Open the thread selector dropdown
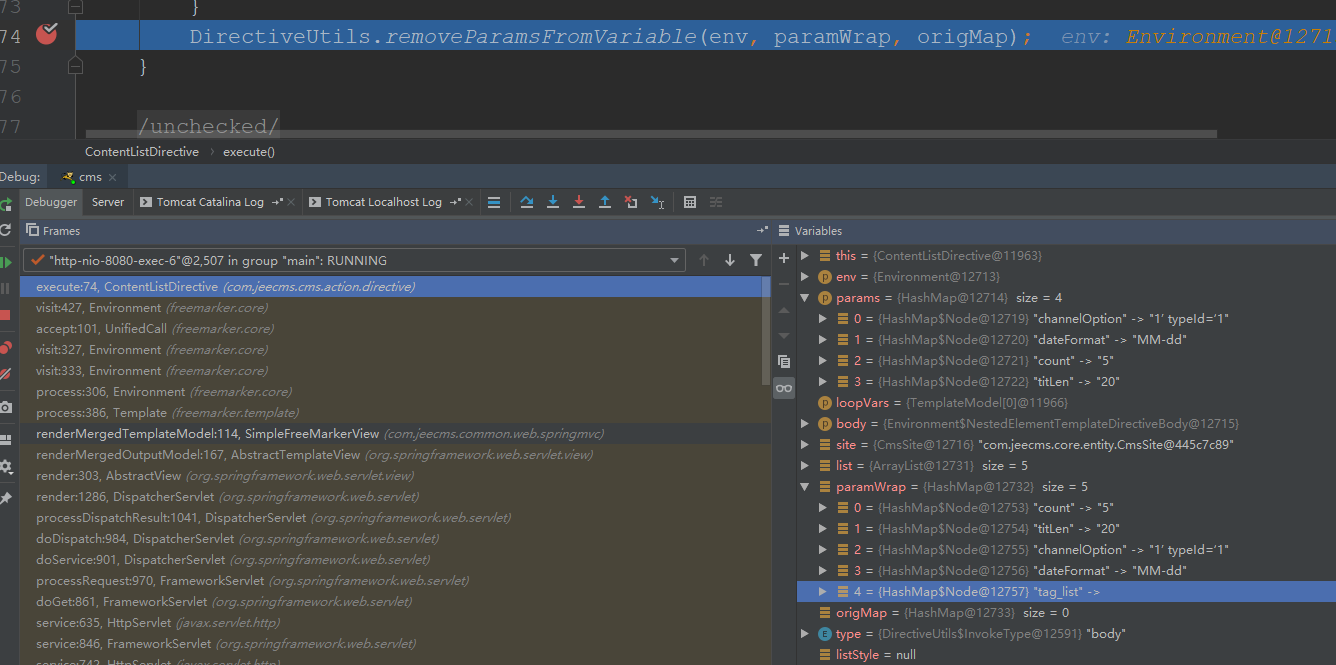This screenshot has height=665, width=1336. pos(676,260)
